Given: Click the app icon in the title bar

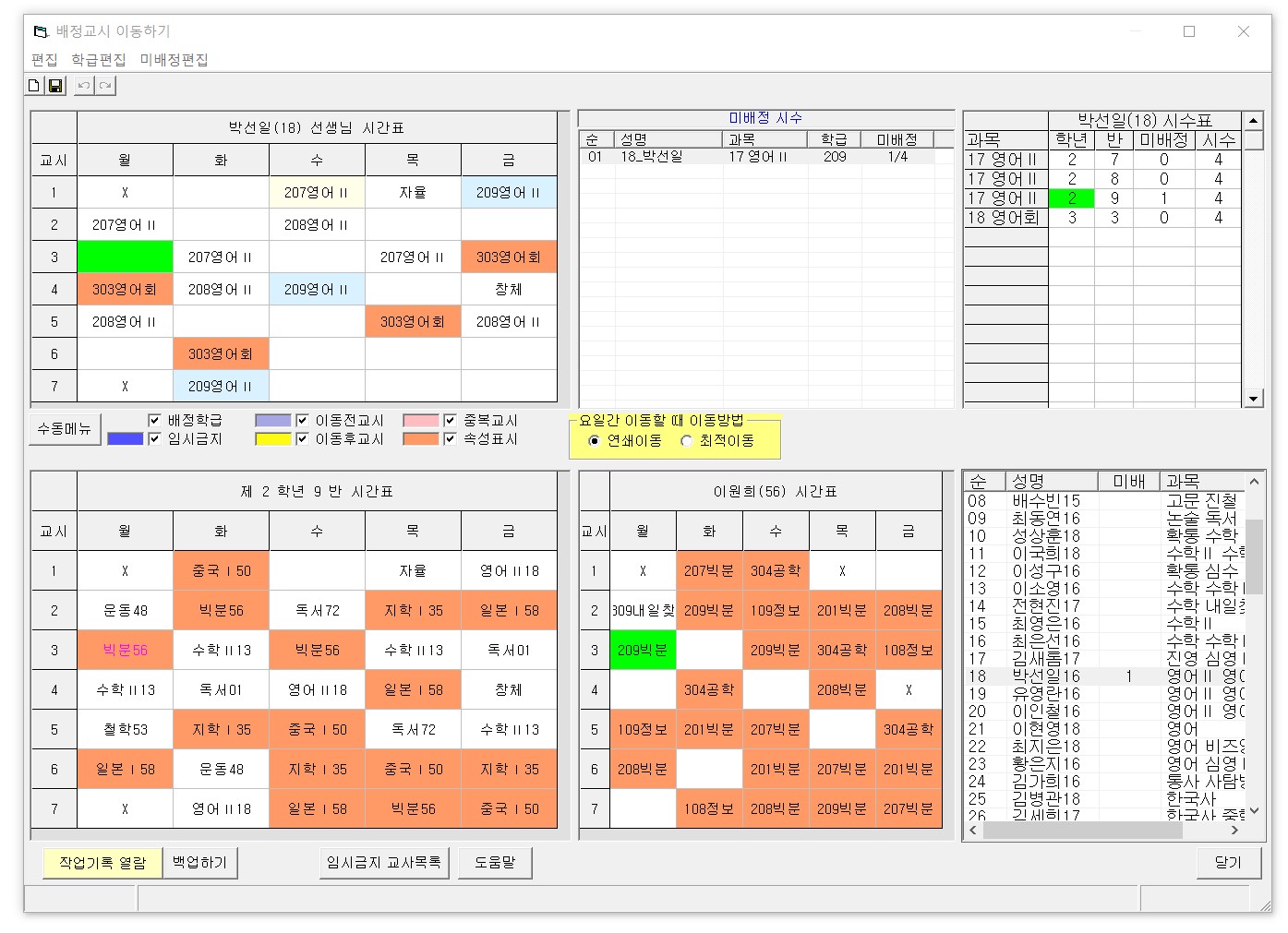Looking at the screenshot, I should coord(40,31).
